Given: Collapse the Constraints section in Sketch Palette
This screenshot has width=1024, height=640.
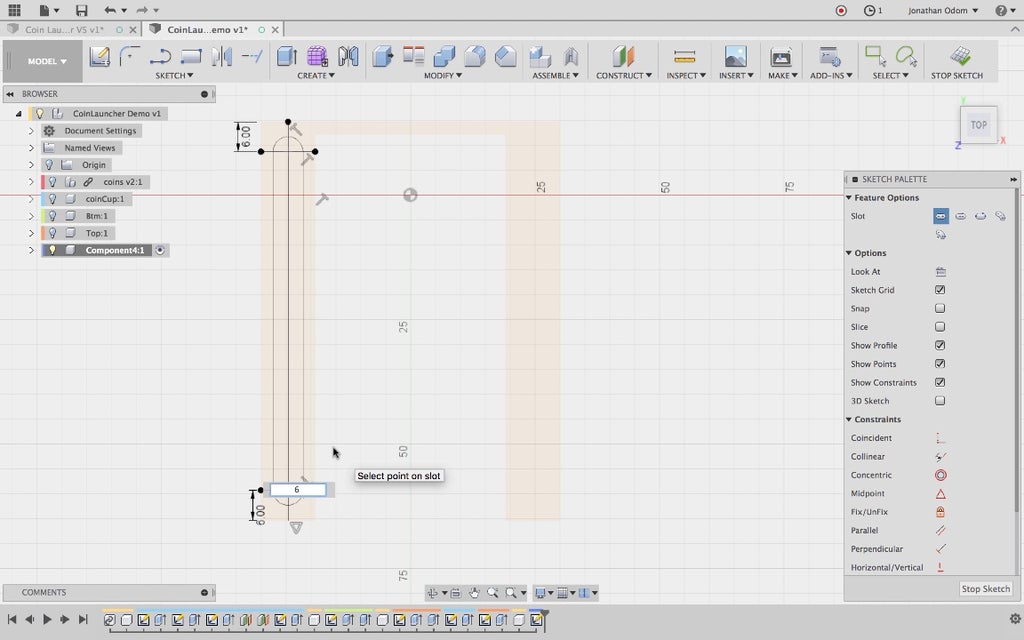Looking at the screenshot, I should (849, 420).
